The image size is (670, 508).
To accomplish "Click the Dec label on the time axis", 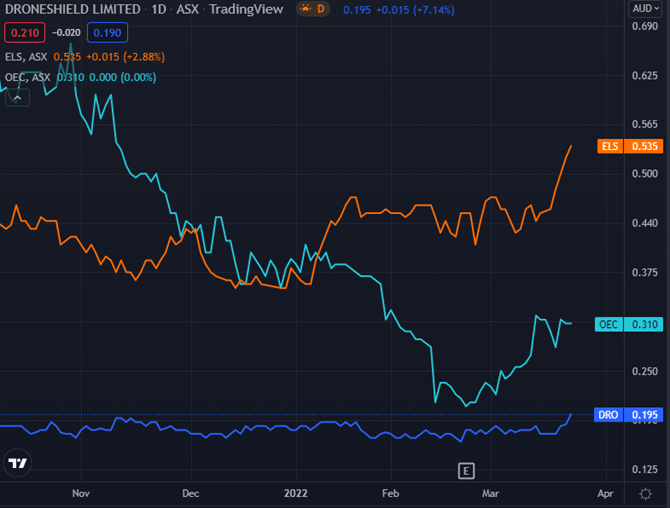I will click(x=191, y=493).
